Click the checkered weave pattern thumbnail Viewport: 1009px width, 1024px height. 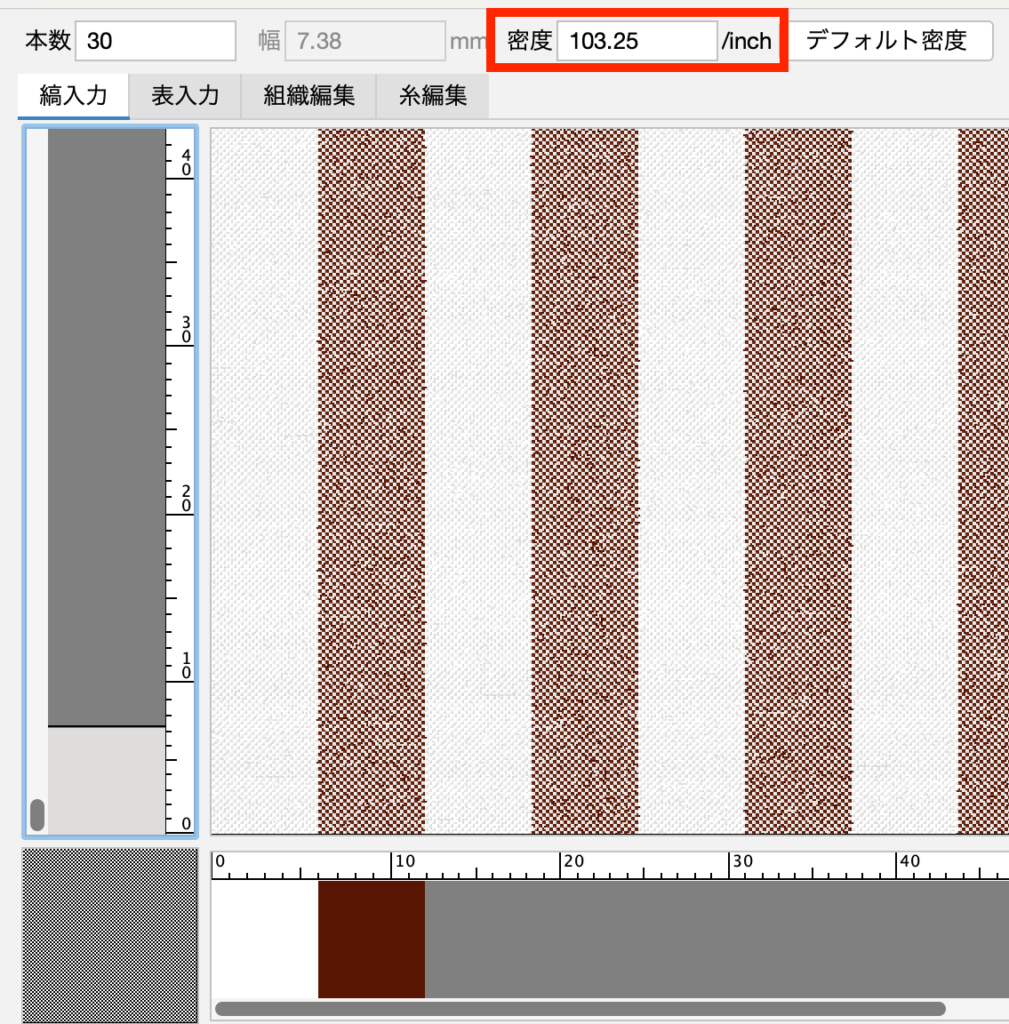pos(110,935)
